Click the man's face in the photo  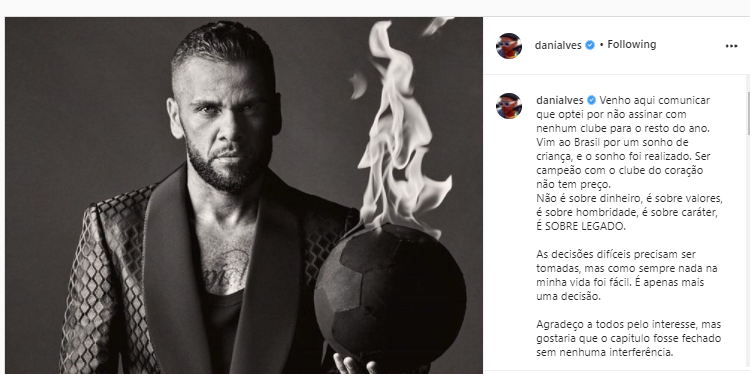pyautogui.click(x=226, y=125)
